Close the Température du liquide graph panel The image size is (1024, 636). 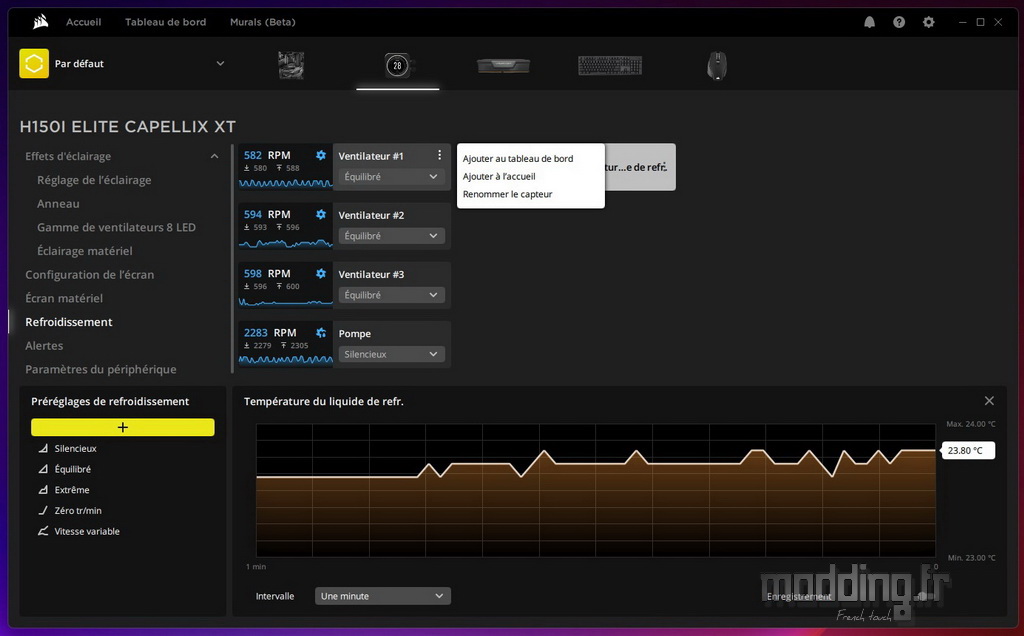(989, 401)
